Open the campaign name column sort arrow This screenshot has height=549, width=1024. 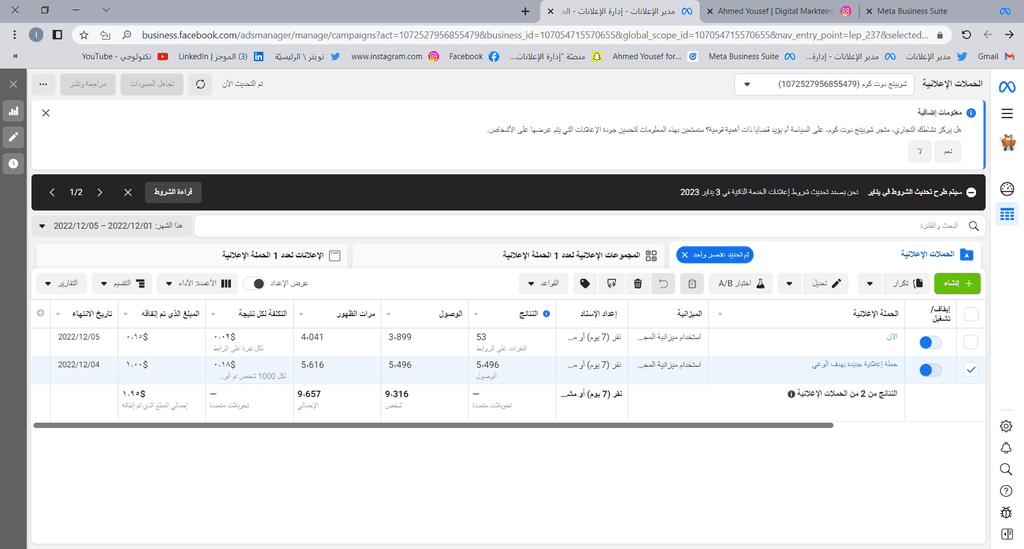pyautogui.click(x=720, y=314)
